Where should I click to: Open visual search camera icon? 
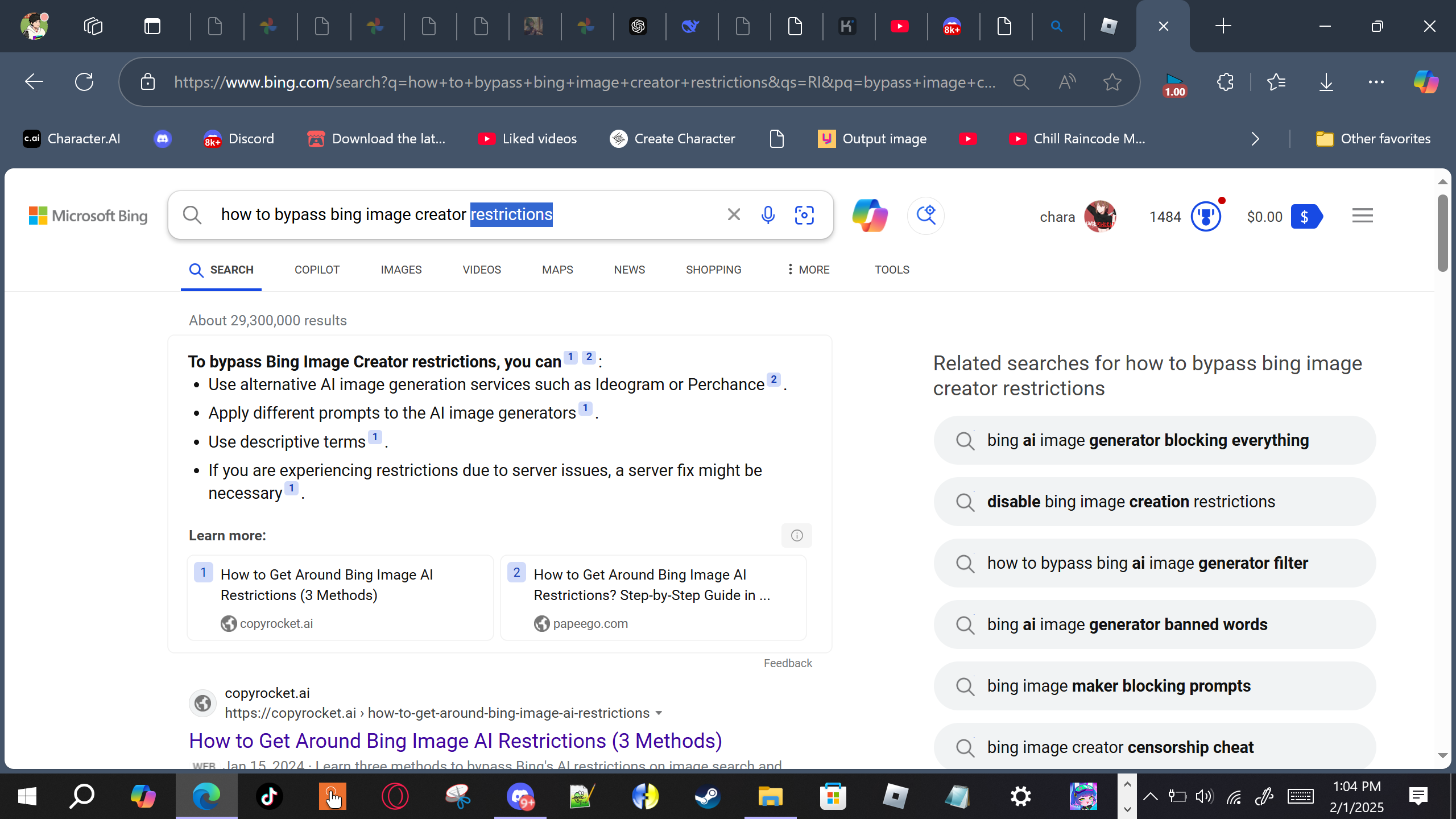[804, 215]
